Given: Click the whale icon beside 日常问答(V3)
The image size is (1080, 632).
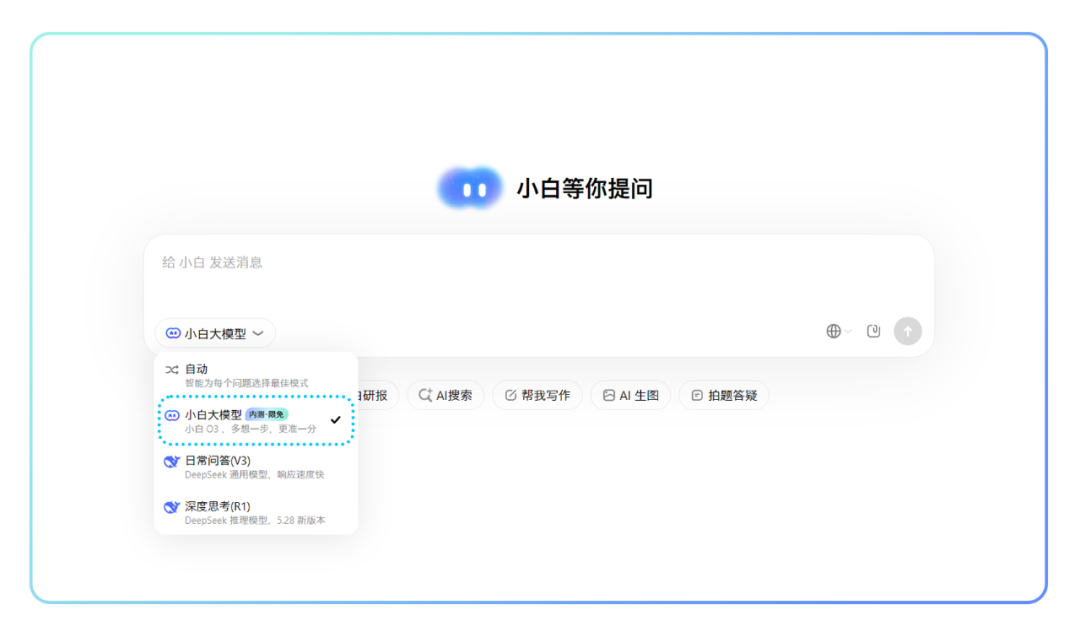Looking at the screenshot, I should (172, 461).
